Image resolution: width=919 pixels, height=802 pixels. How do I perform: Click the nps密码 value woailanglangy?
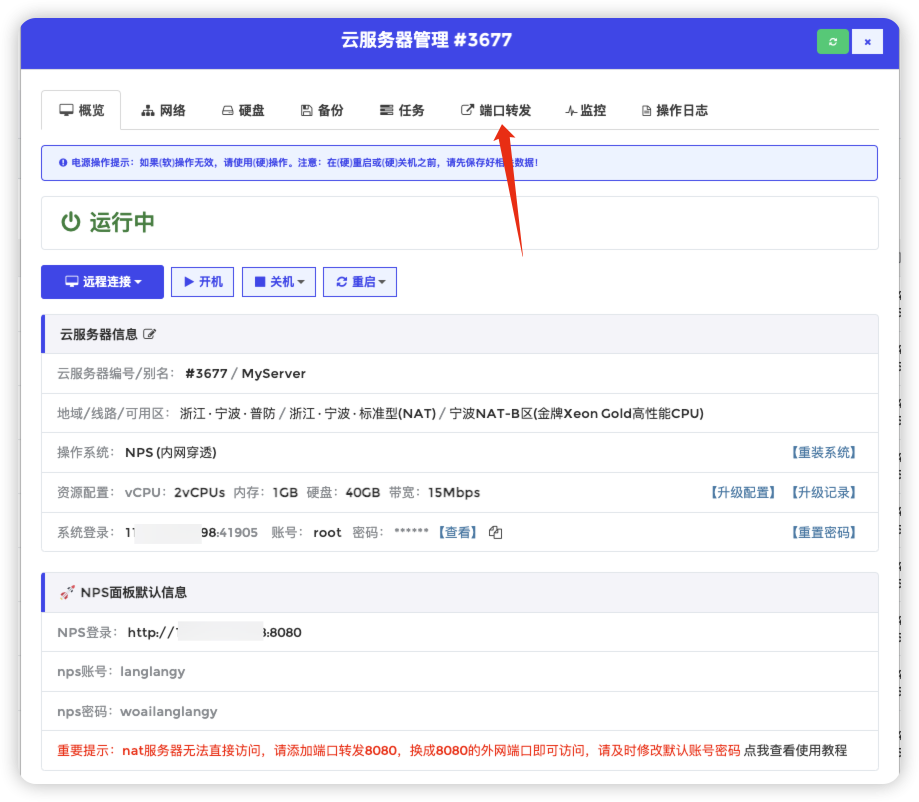point(169,712)
